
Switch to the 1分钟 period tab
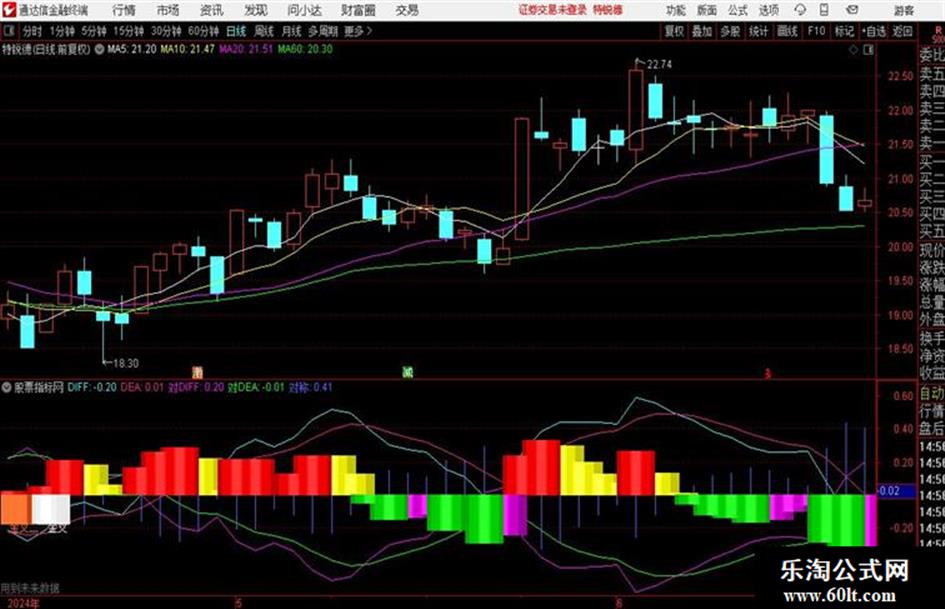pos(62,31)
